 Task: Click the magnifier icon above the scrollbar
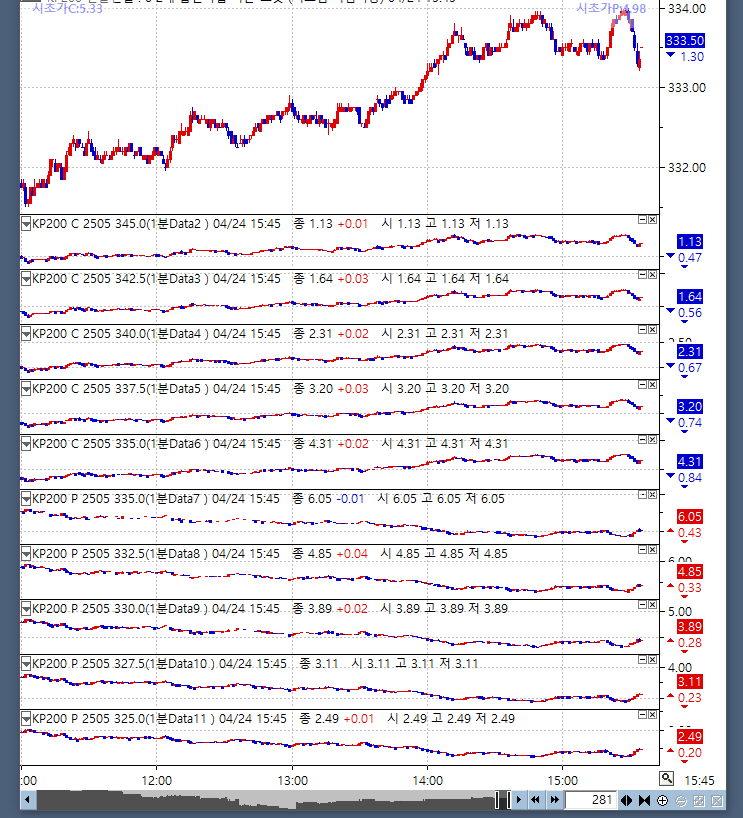[667, 778]
